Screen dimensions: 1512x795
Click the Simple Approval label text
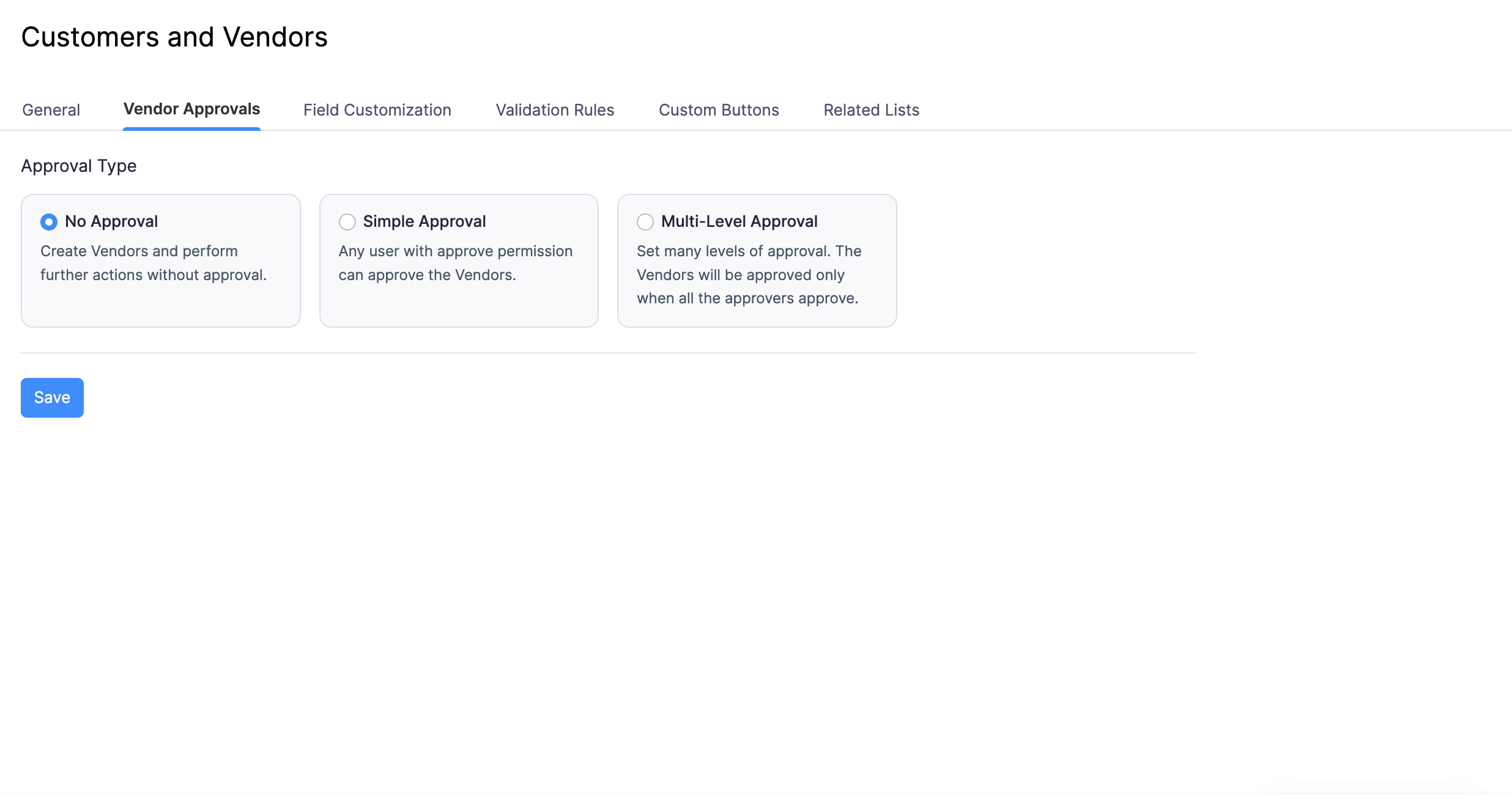tap(424, 221)
